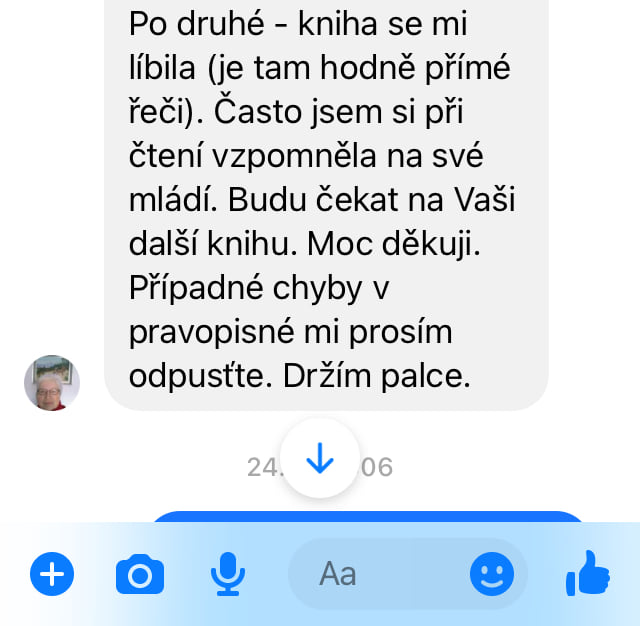Click the line "Po druhé - kniha se mi"
This screenshot has height=626, width=640.
pyautogui.click(x=298, y=24)
